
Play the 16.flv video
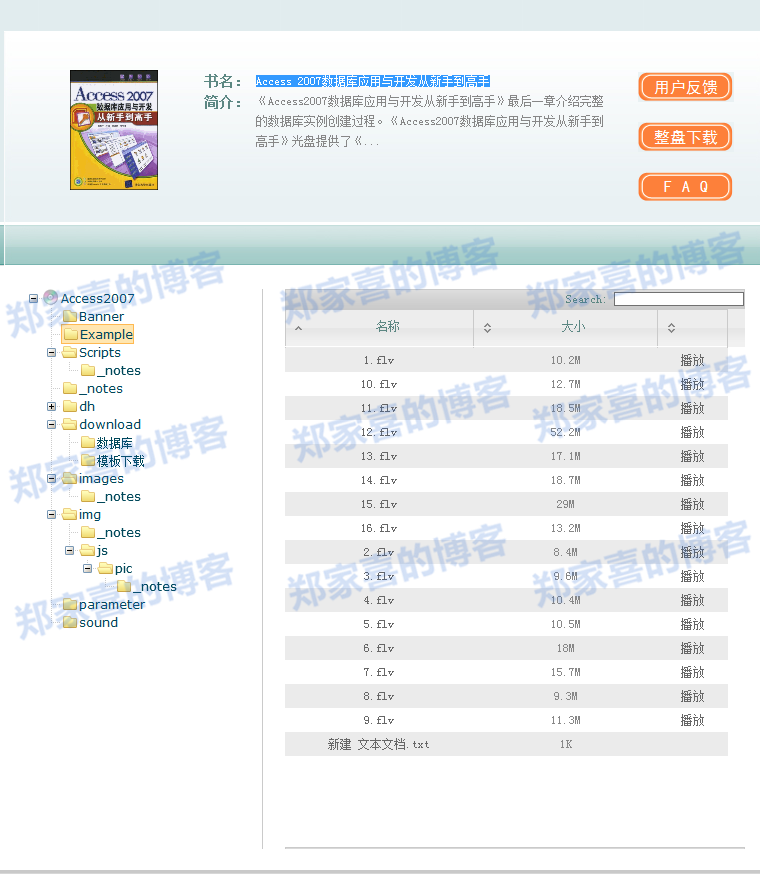[x=693, y=528]
